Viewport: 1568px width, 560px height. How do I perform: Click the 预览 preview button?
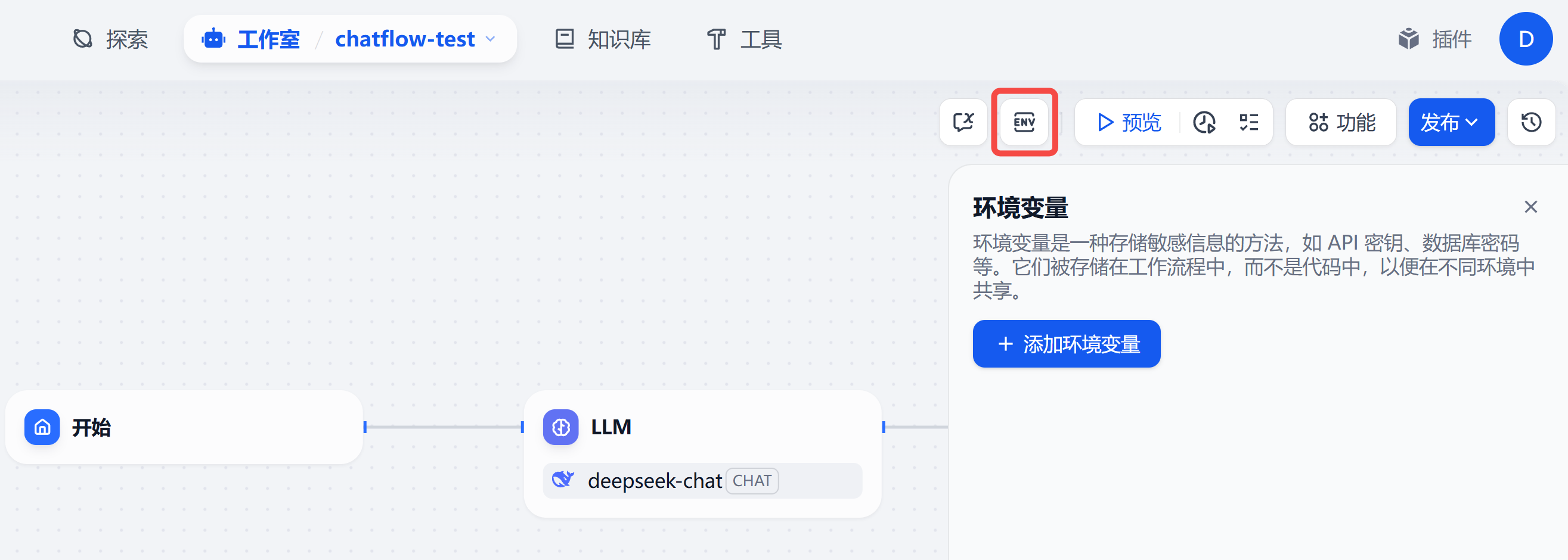point(1129,122)
